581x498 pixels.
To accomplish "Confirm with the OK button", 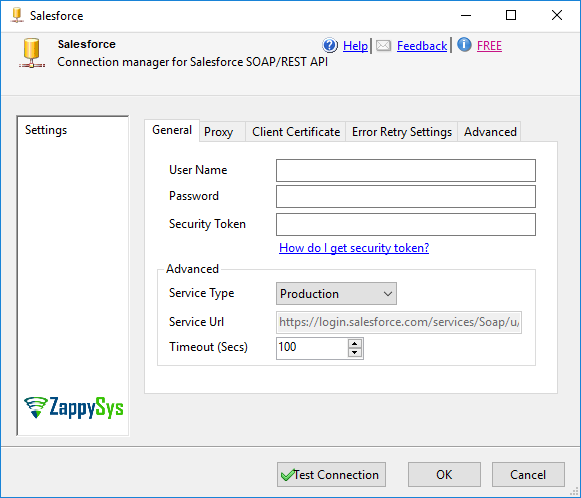I will 444,474.
